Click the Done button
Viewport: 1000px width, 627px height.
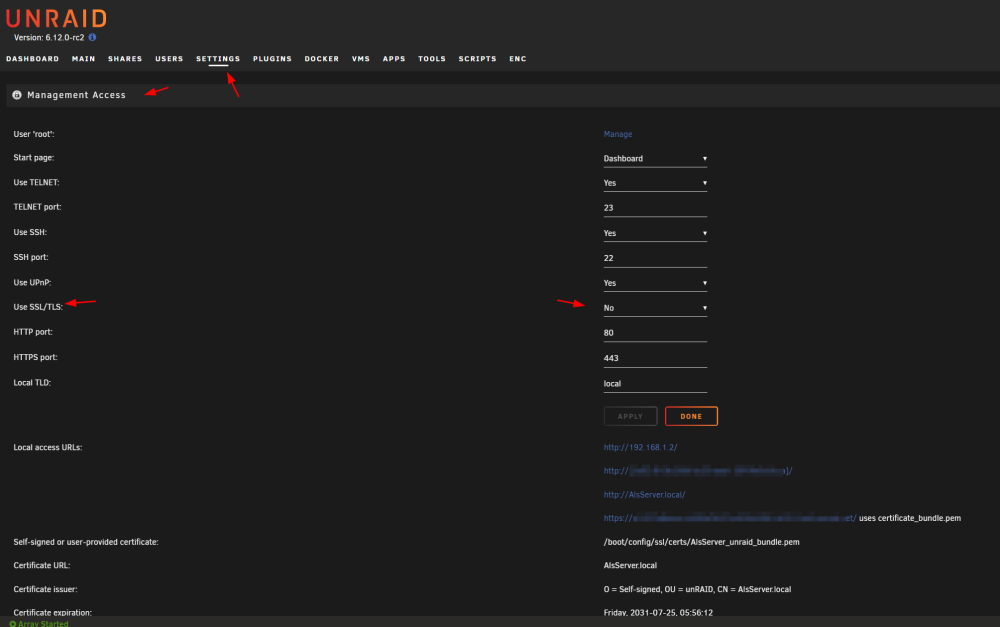tap(691, 417)
